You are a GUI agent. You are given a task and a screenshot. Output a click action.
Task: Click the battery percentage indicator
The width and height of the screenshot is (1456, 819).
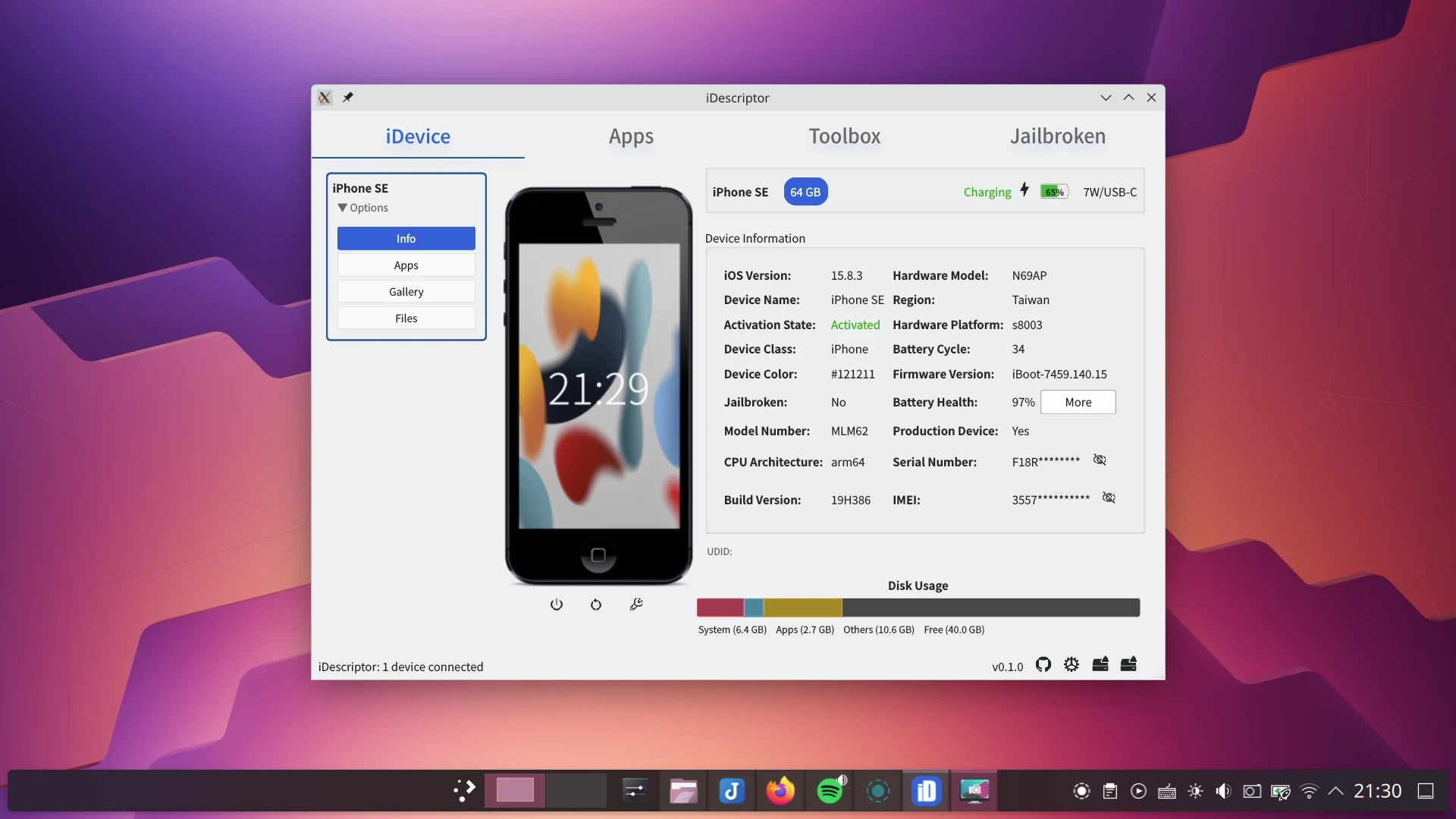tap(1054, 192)
